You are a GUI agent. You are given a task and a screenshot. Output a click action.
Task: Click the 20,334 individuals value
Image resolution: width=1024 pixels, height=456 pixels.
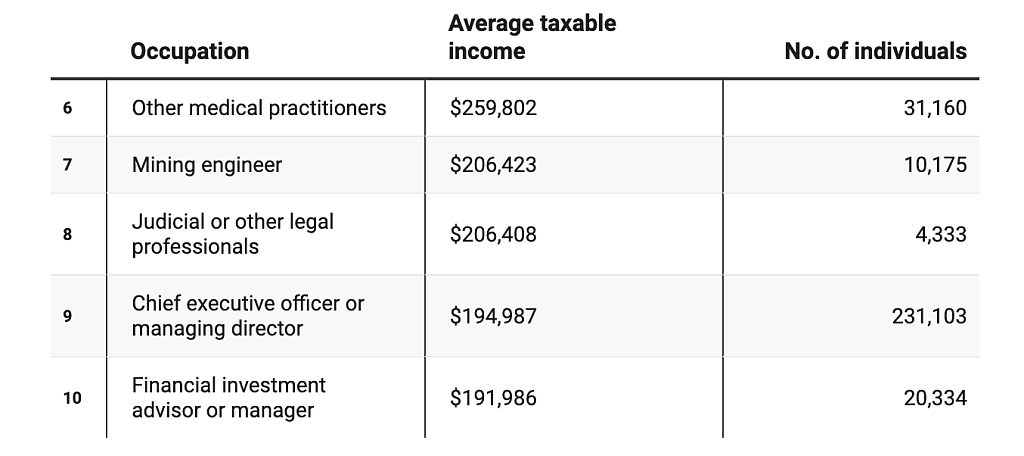(x=935, y=397)
